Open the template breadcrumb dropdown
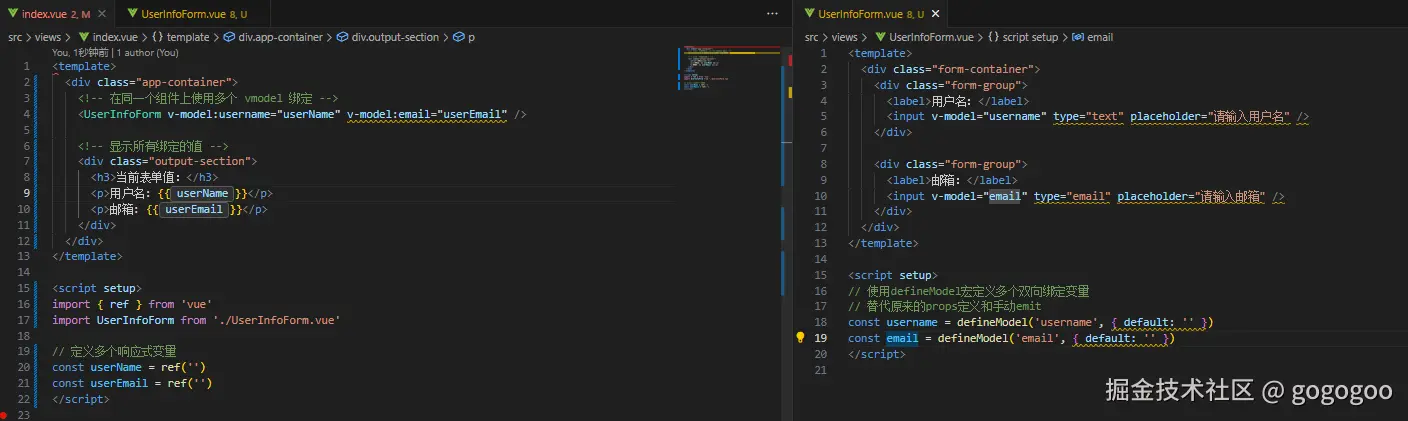1408x421 pixels. (187, 37)
